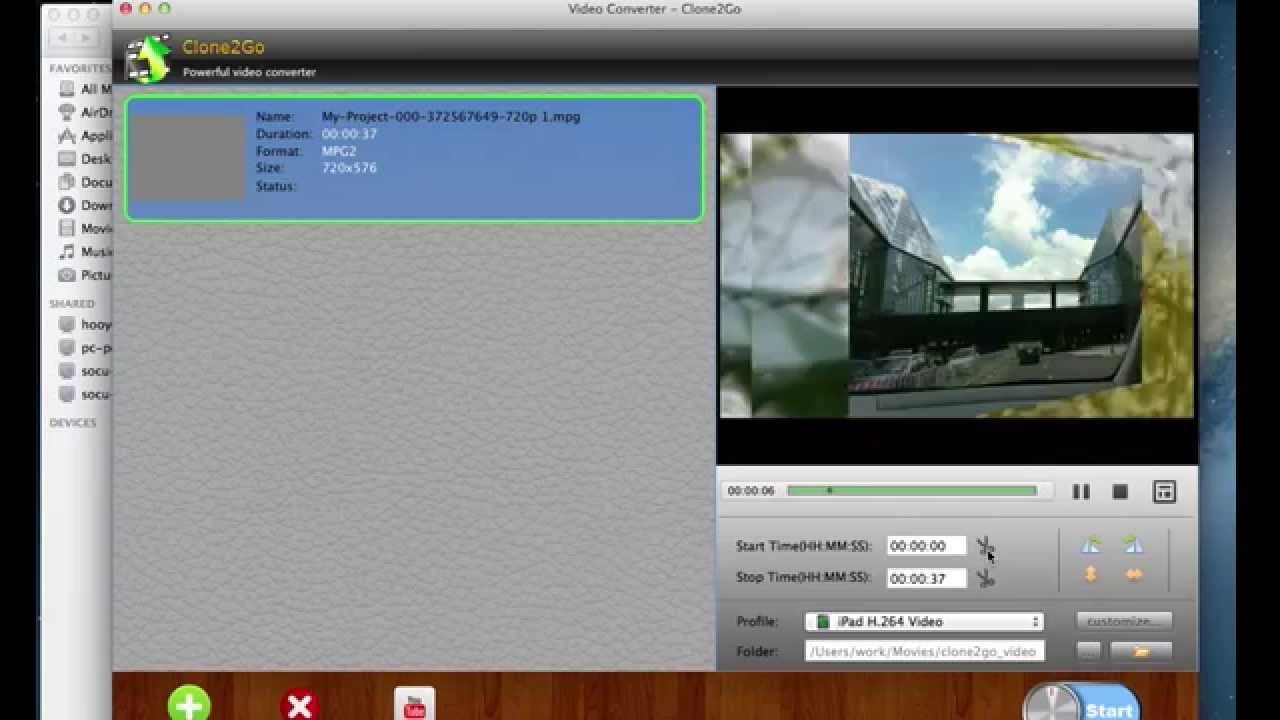Click the output Folder path field
The height and width of the screenshot is (720, 1280).
coord(924,652)
